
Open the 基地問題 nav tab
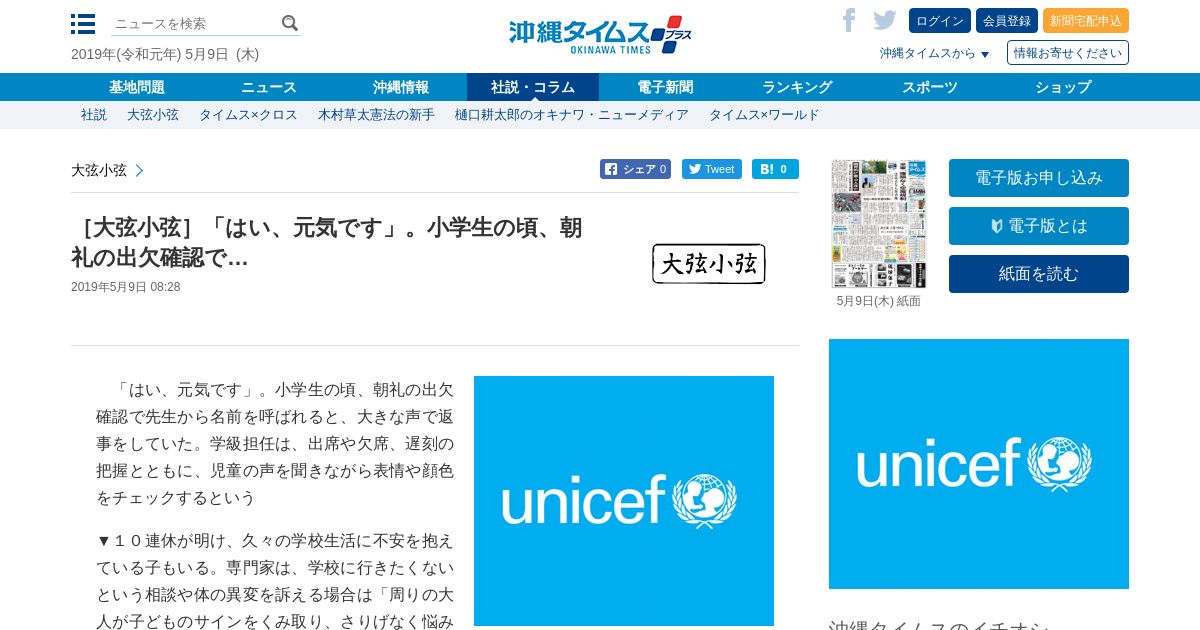137,87
